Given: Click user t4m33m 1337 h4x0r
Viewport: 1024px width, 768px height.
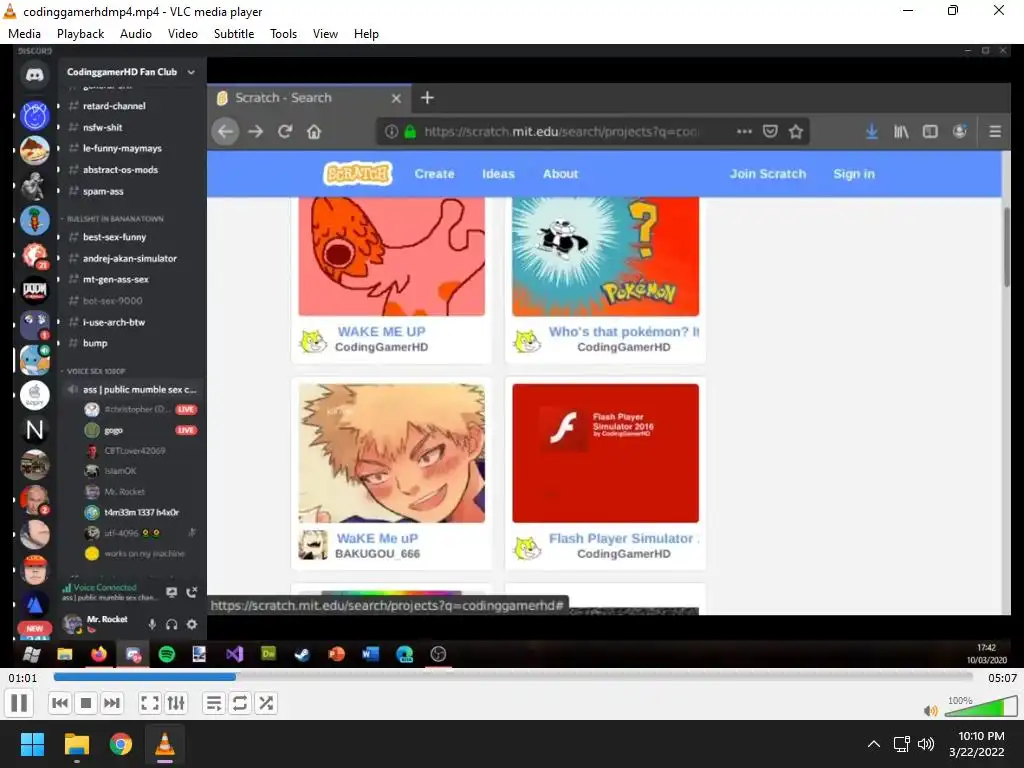Looking at the screenshot, I should click(x=141, y=513).
